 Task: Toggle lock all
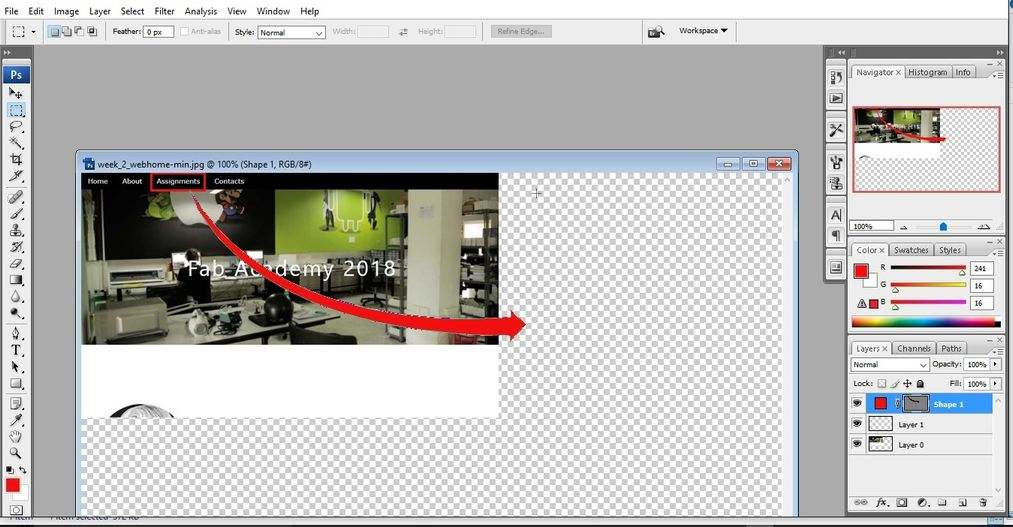click(x=920, y=384)
